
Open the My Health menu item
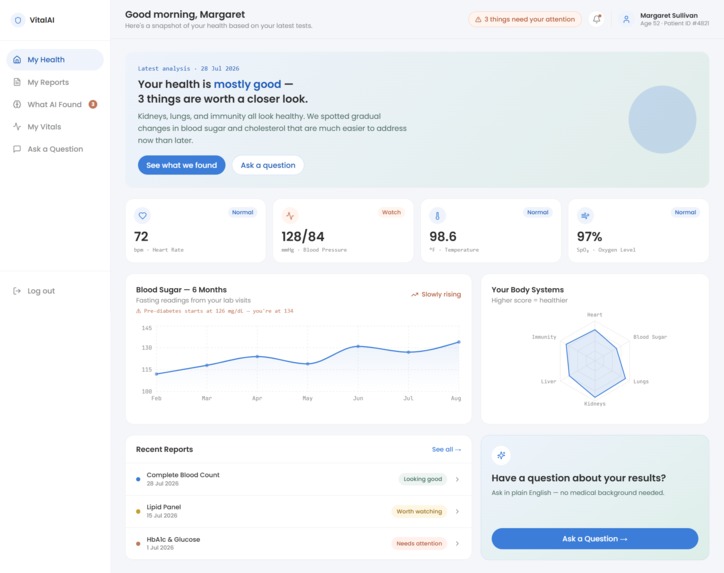[55, 60]
